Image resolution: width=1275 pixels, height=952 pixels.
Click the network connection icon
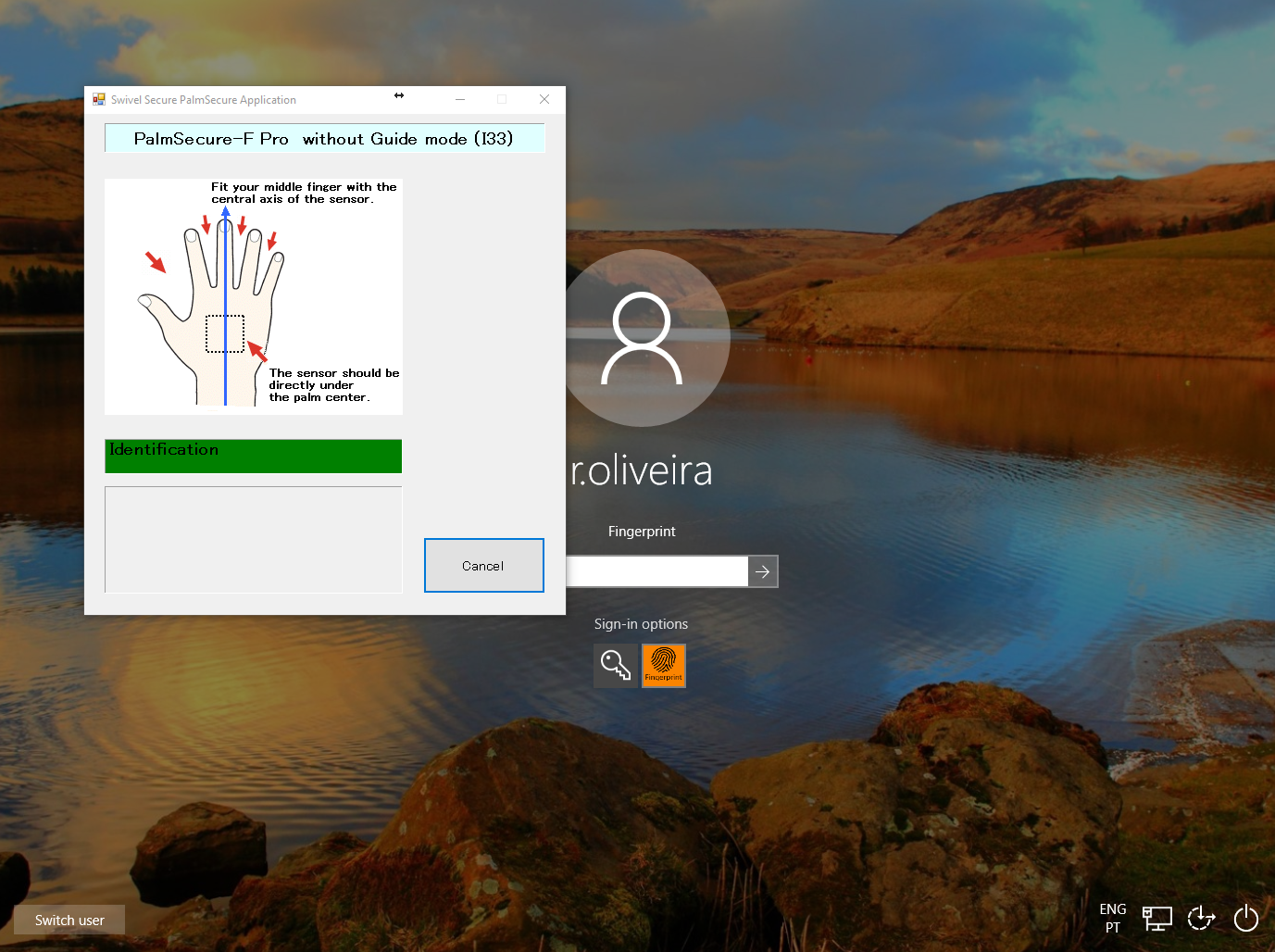[1156, 918]
